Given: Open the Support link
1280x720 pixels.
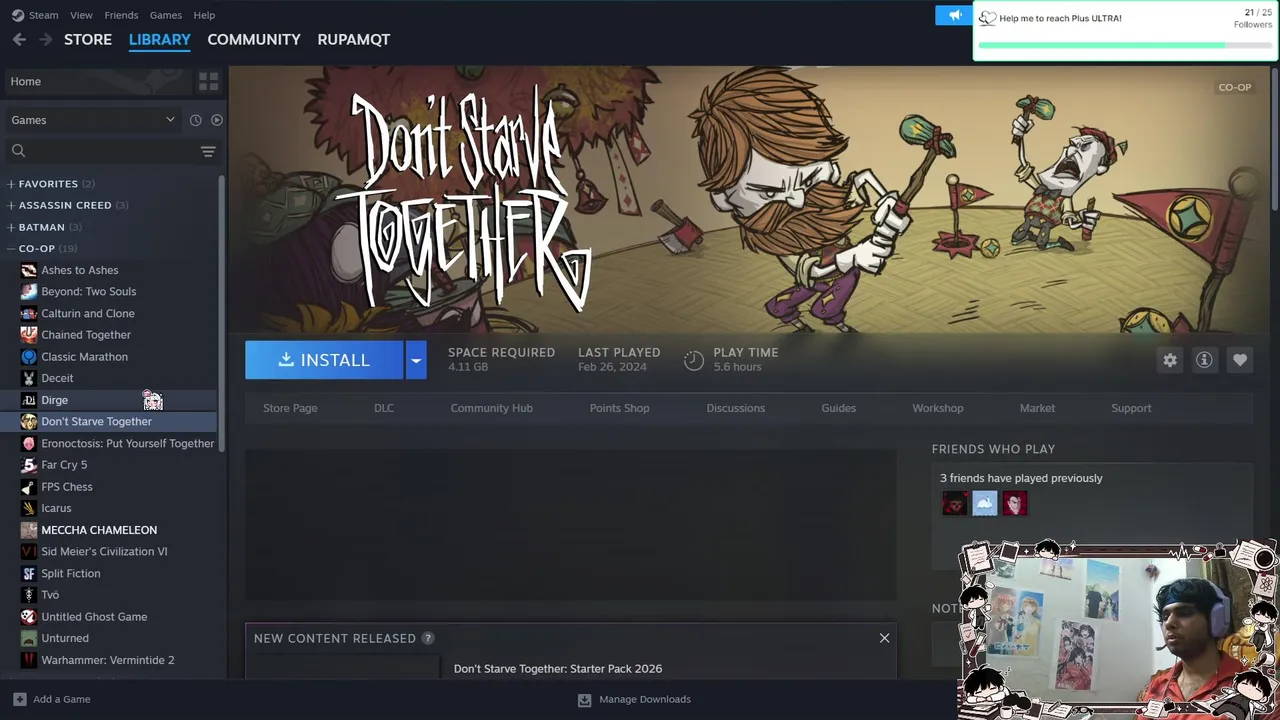Looking at the screenshot, I should point(1131,408).
